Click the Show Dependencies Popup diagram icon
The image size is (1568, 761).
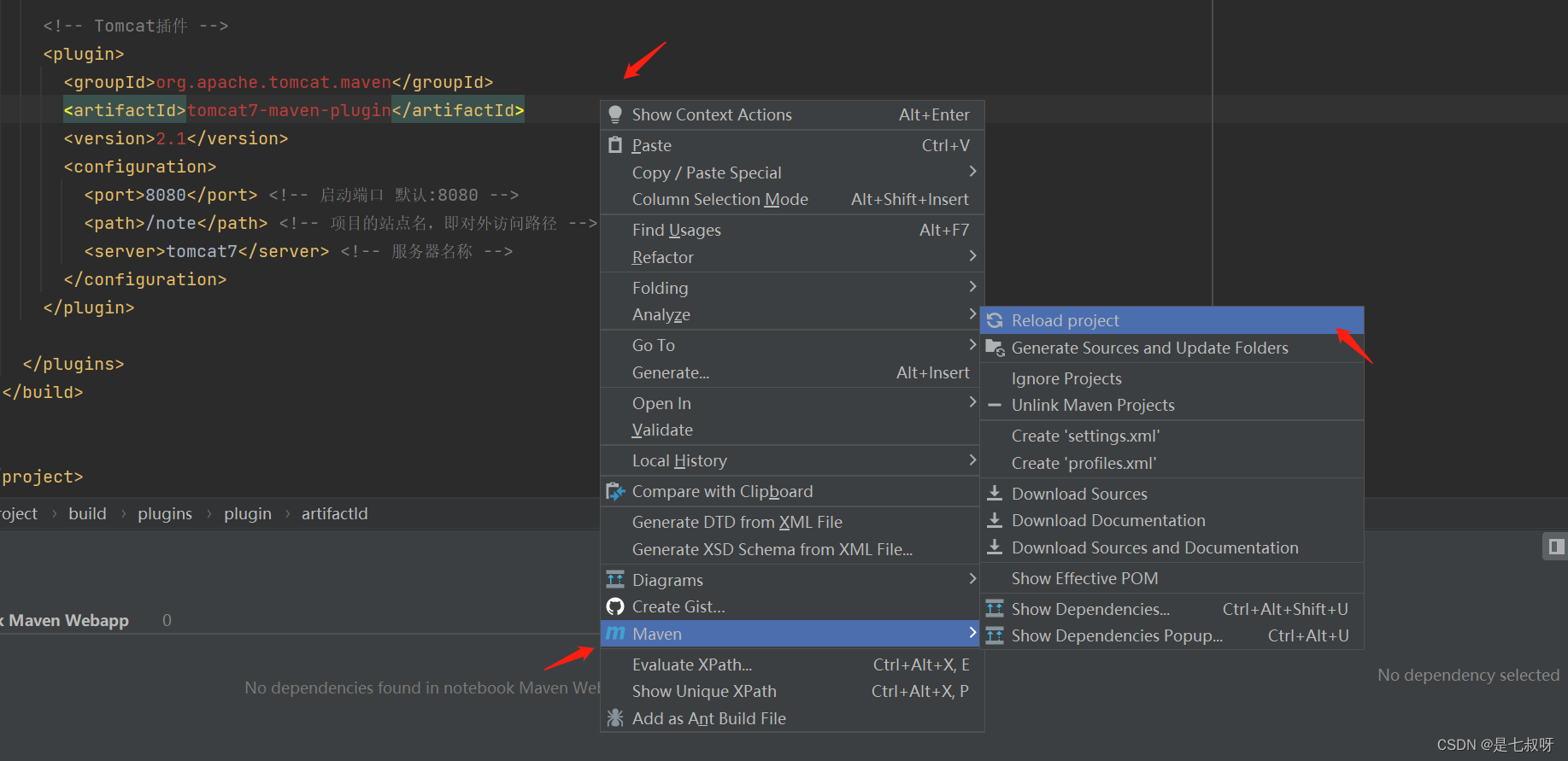[995, 635]
